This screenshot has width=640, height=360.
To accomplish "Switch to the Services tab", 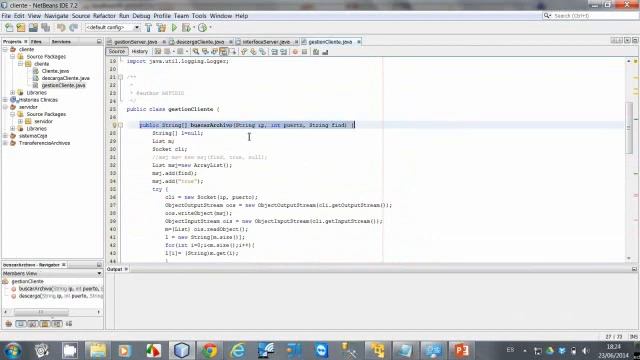I will tap(61, 42).
